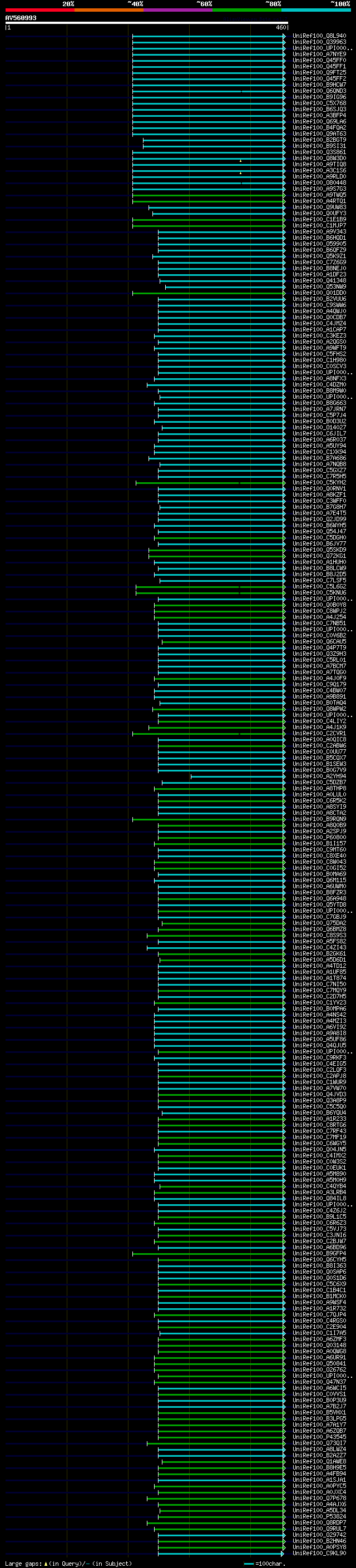Select the UniRef100_A3C1S6 hit label
Viewport: 356px width, 1568px height.
pyautogui.click(x=319, y=170)
